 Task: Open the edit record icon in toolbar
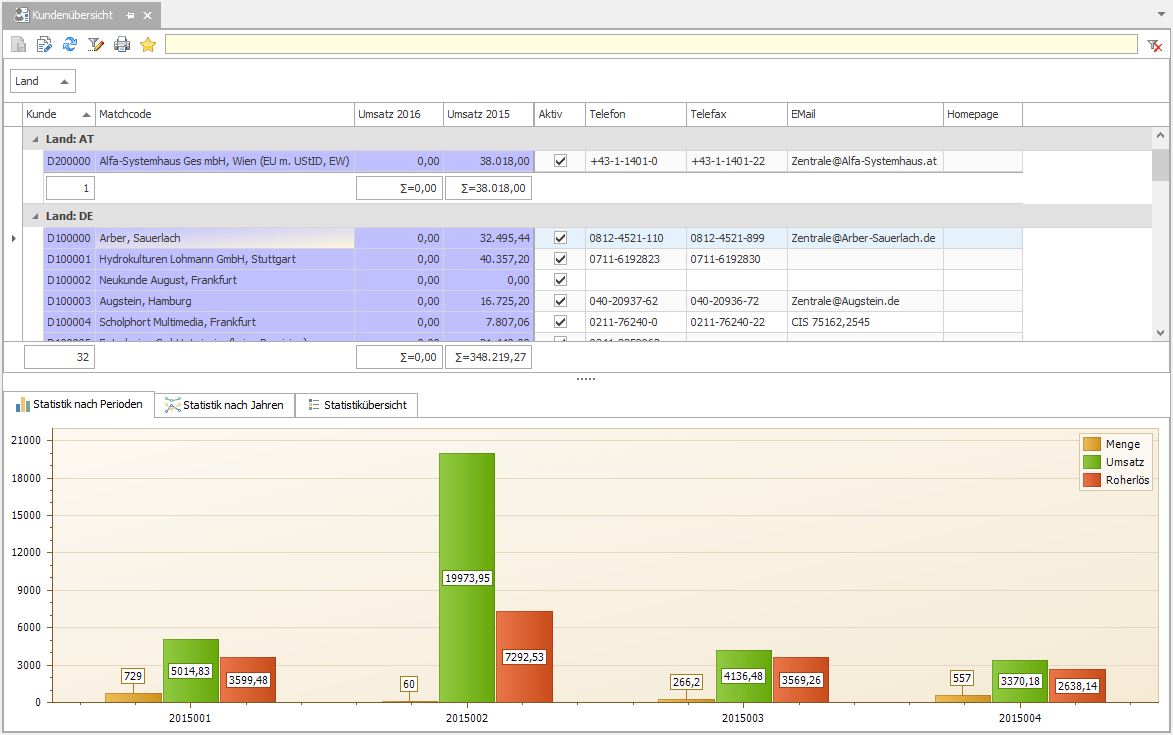point(44,45)
